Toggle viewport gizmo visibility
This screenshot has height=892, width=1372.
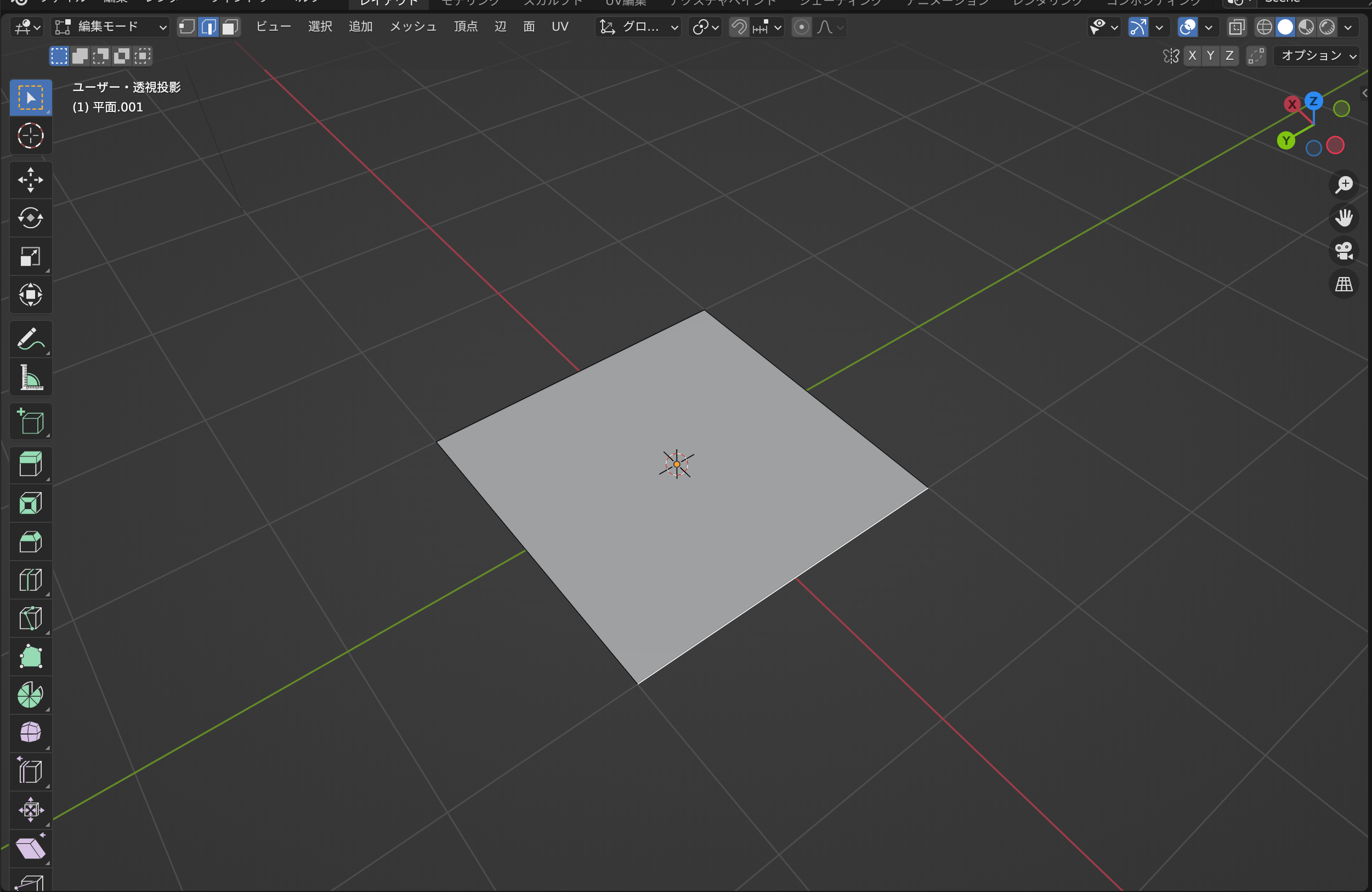click(x=1138, y=26)
